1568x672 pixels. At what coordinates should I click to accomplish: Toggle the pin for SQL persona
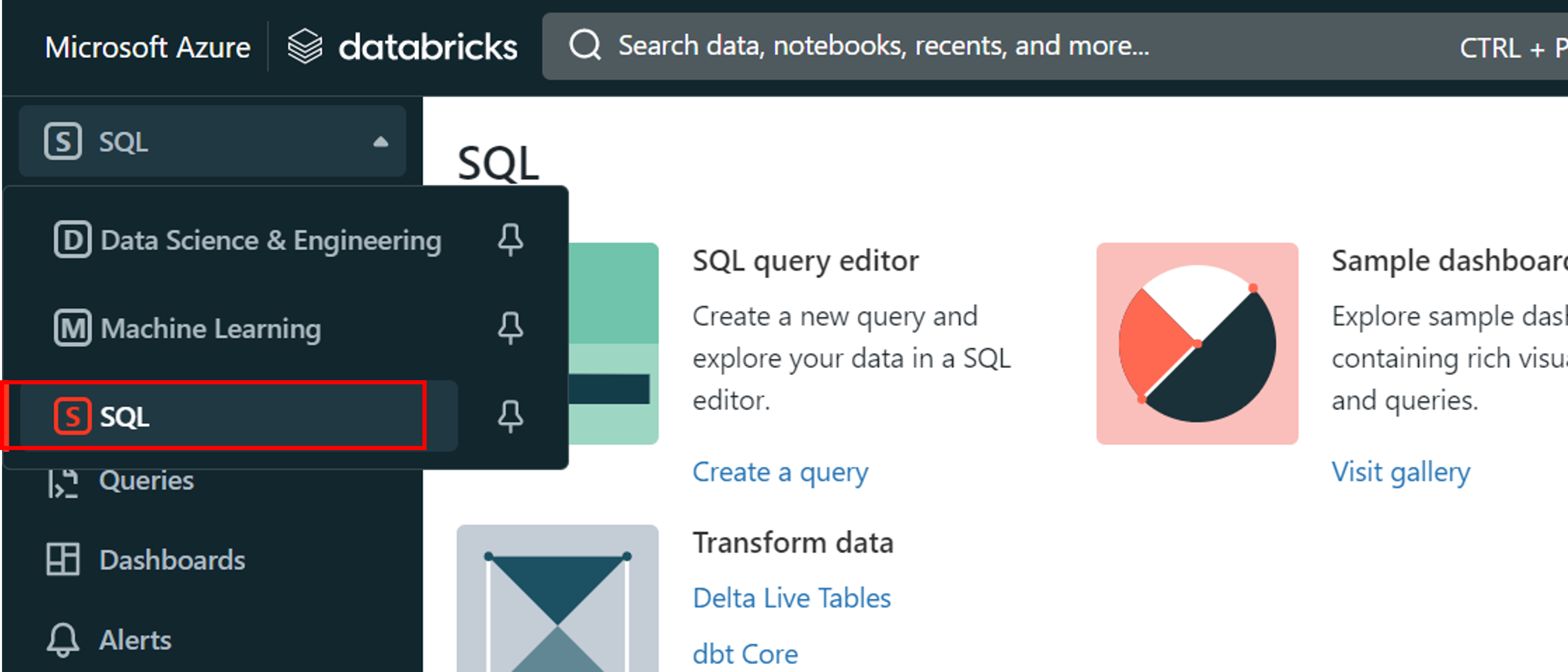coord(510,416)
